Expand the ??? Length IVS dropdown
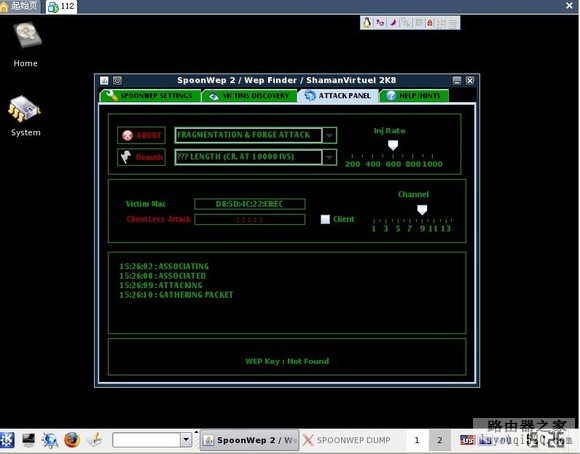 tap(329, 157)
